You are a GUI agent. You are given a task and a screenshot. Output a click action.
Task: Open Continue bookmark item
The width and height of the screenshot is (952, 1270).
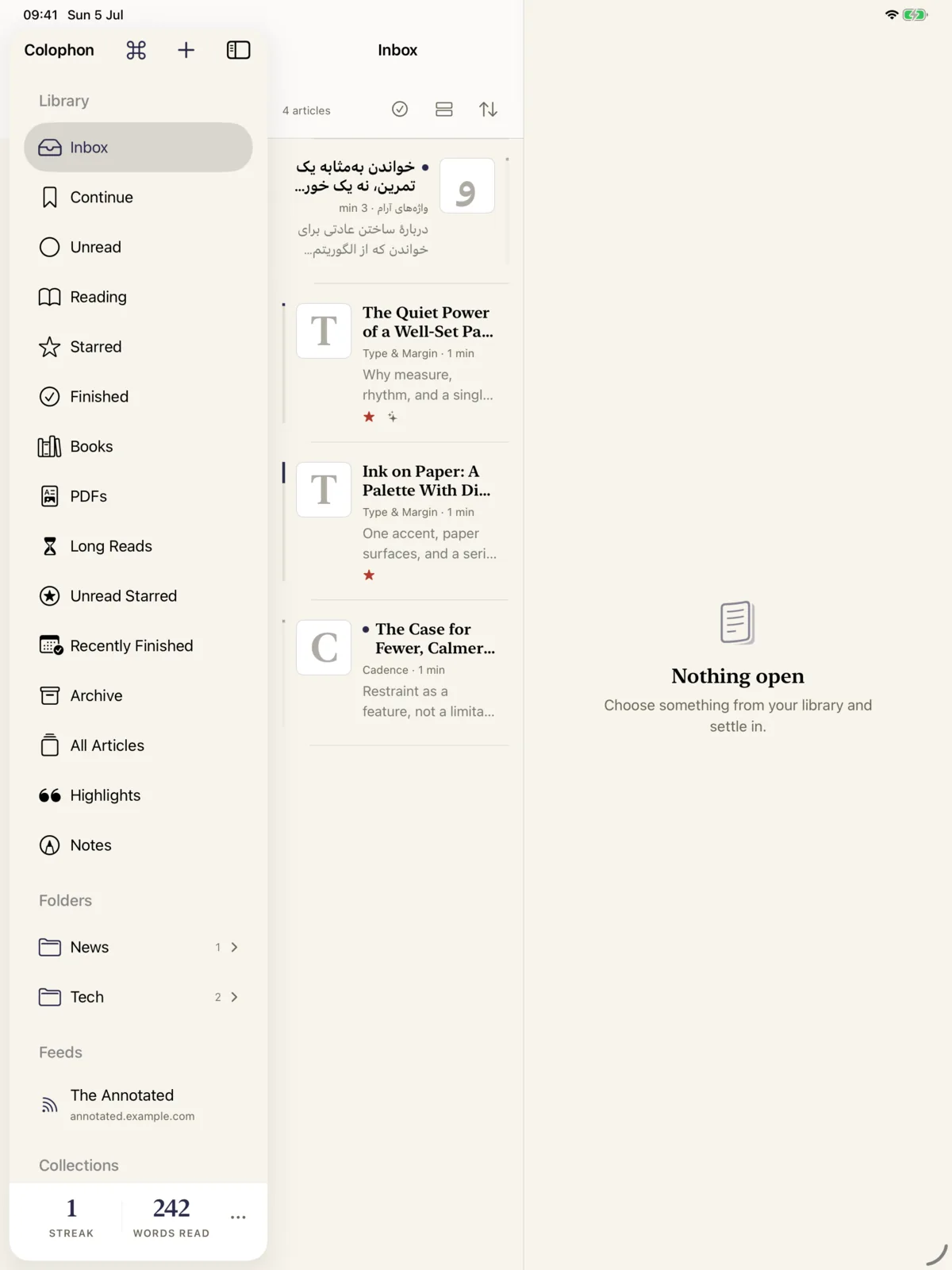138,198
